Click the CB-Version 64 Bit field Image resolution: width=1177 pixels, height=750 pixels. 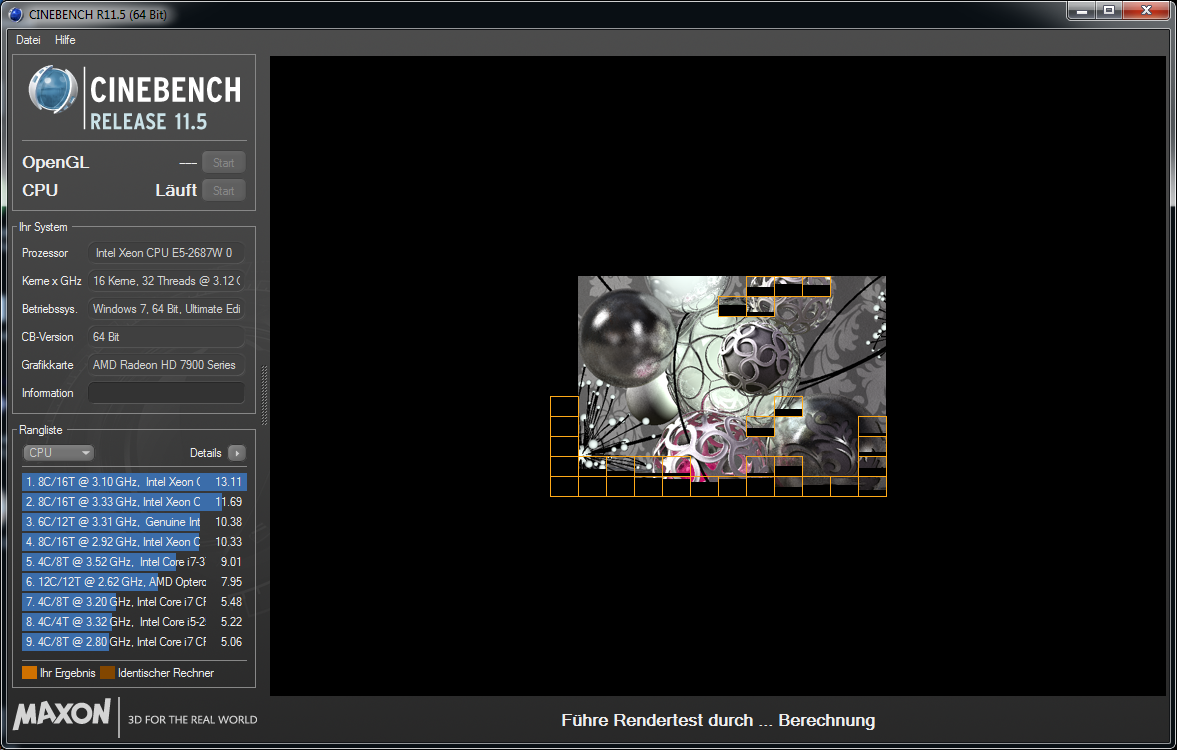pos(166,337)
